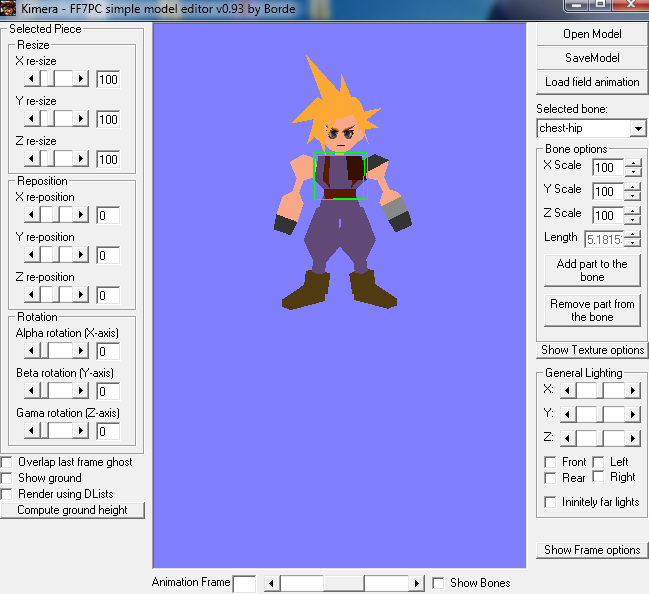Enable Front lighting checkbox
The height and width of the screenshot is (594, 649).
point(550,462)
